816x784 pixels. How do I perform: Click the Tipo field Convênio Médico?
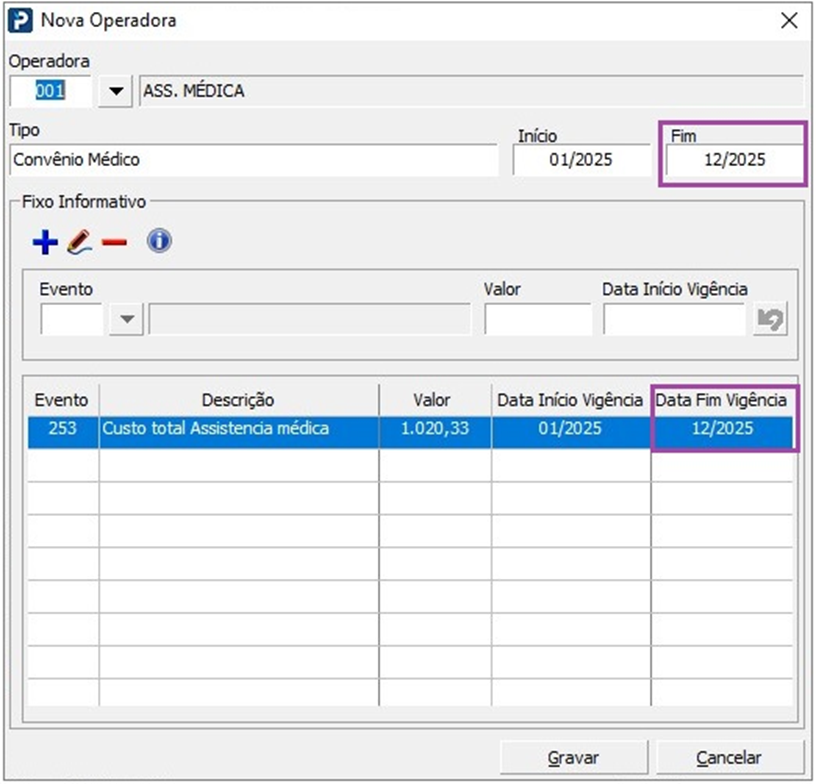[x=253, y=160]
